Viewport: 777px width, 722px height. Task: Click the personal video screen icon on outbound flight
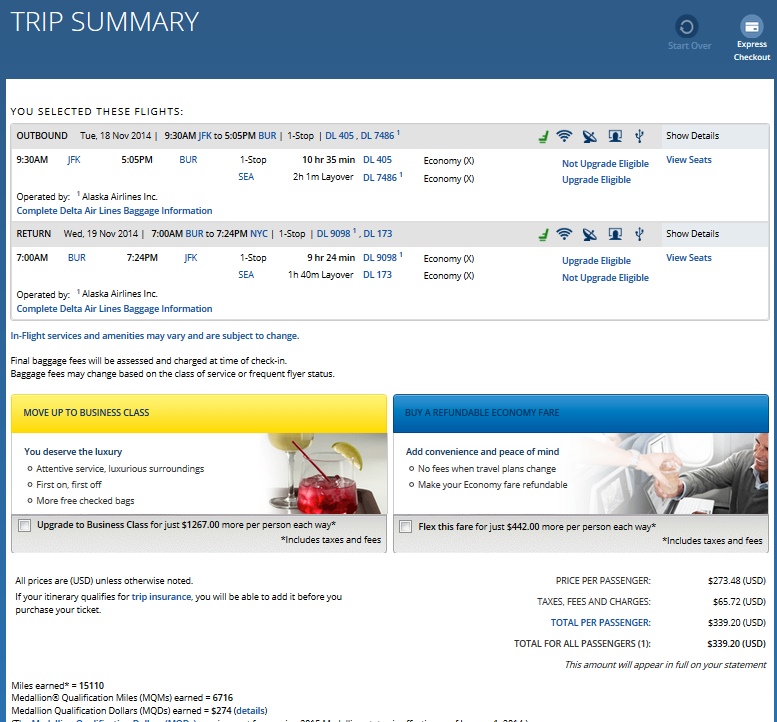pos(615,136)
